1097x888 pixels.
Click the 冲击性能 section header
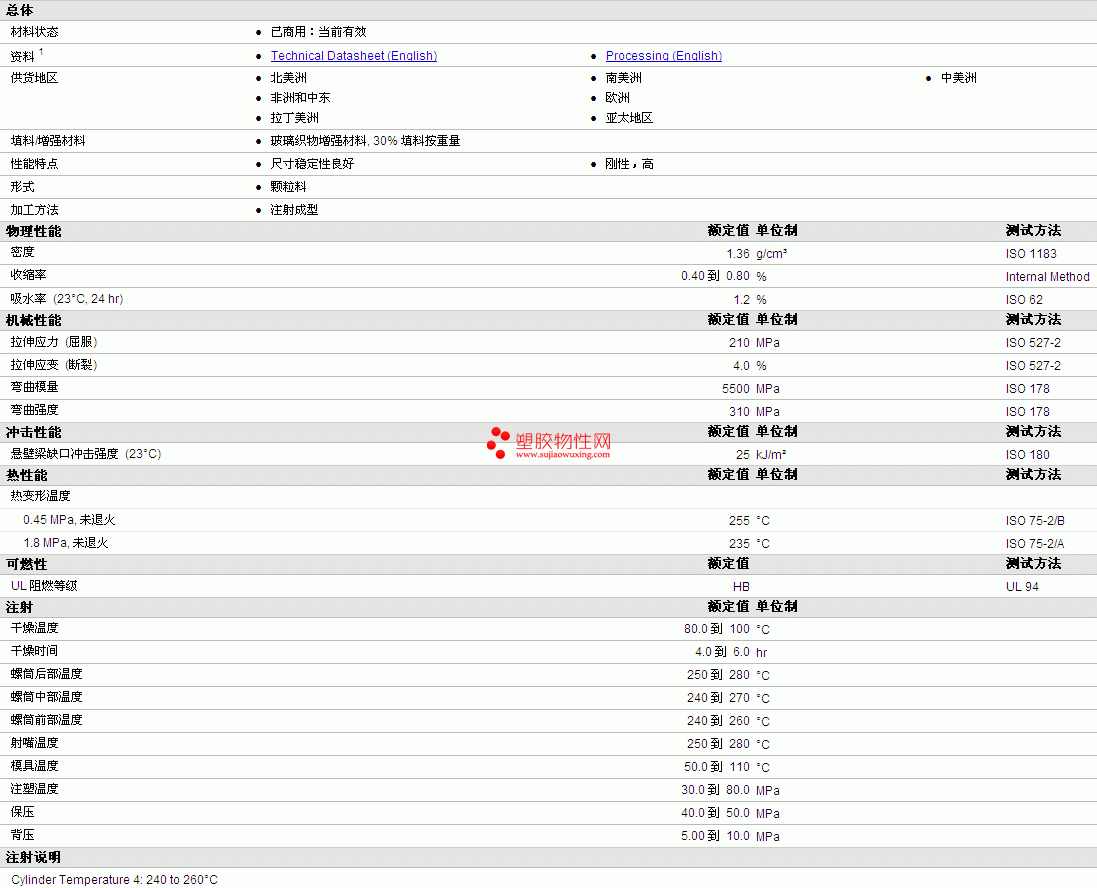[x=34, y=432]
